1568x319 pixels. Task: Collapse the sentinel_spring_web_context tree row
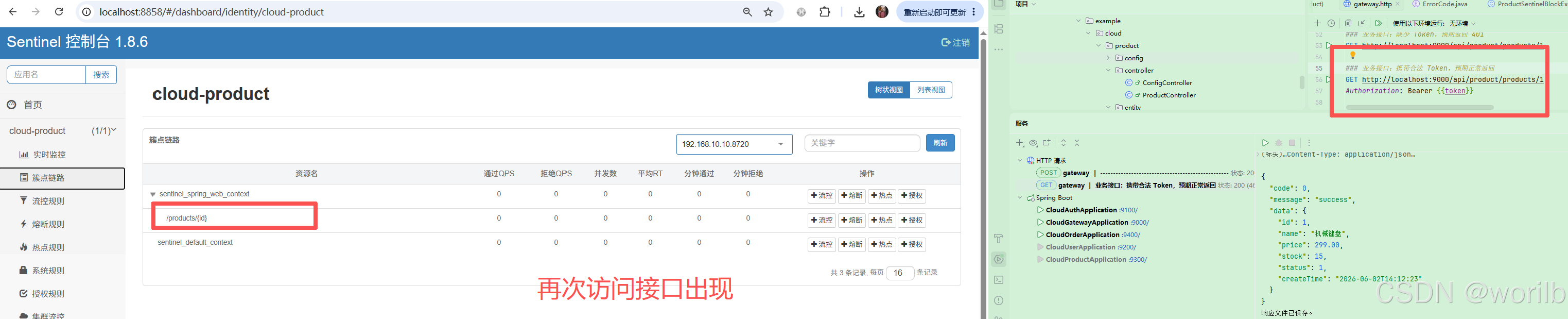153,195
